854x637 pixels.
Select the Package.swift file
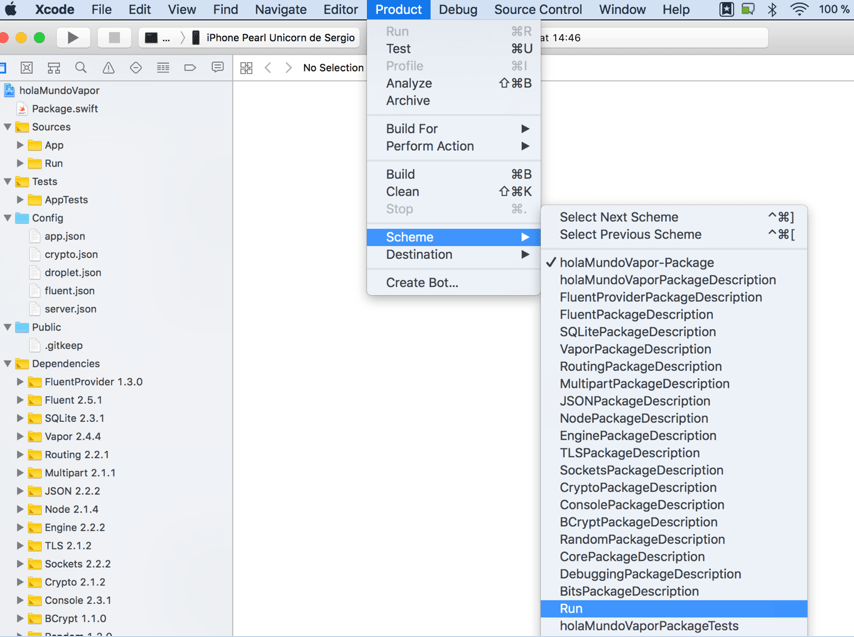click(65, 109)
